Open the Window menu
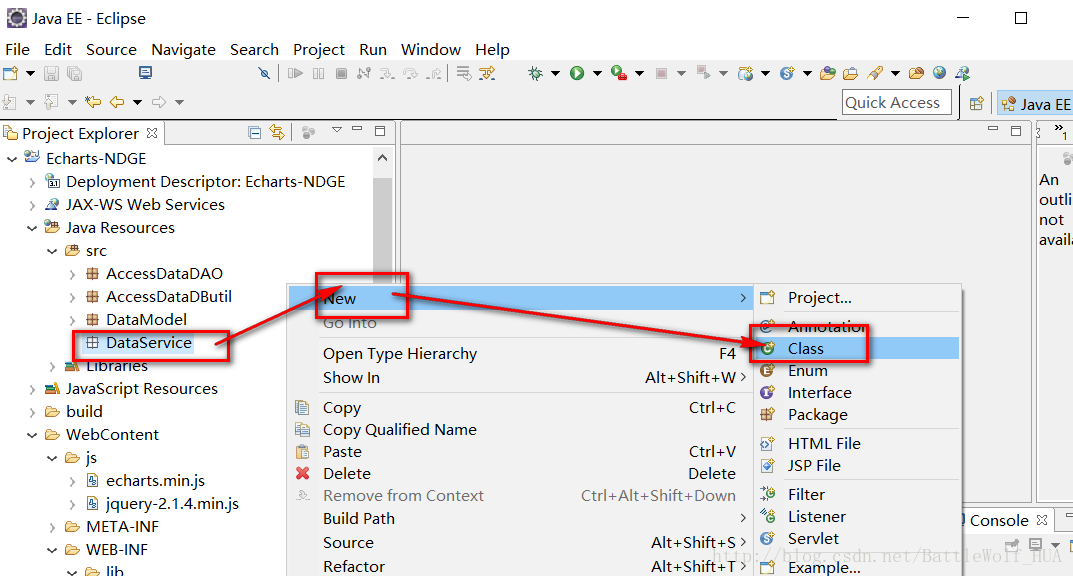The image size is (1073, 576). pos(430,50)
